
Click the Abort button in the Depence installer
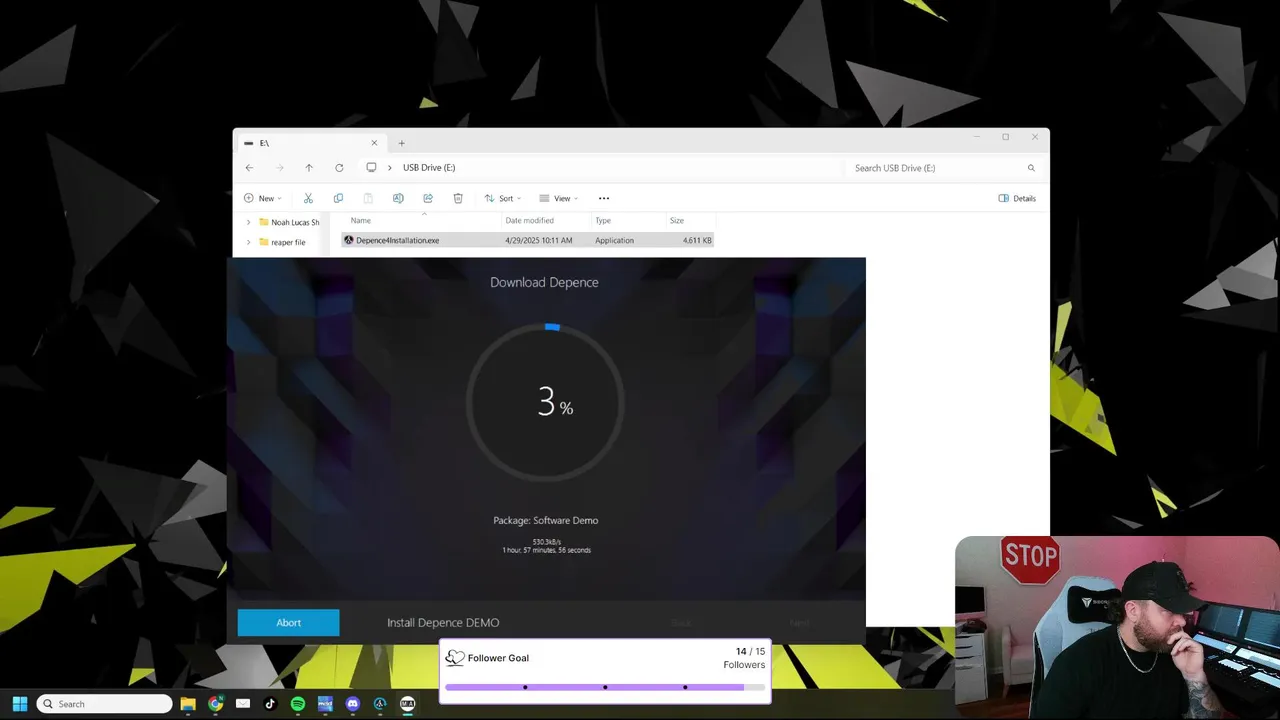pos(288,622)
